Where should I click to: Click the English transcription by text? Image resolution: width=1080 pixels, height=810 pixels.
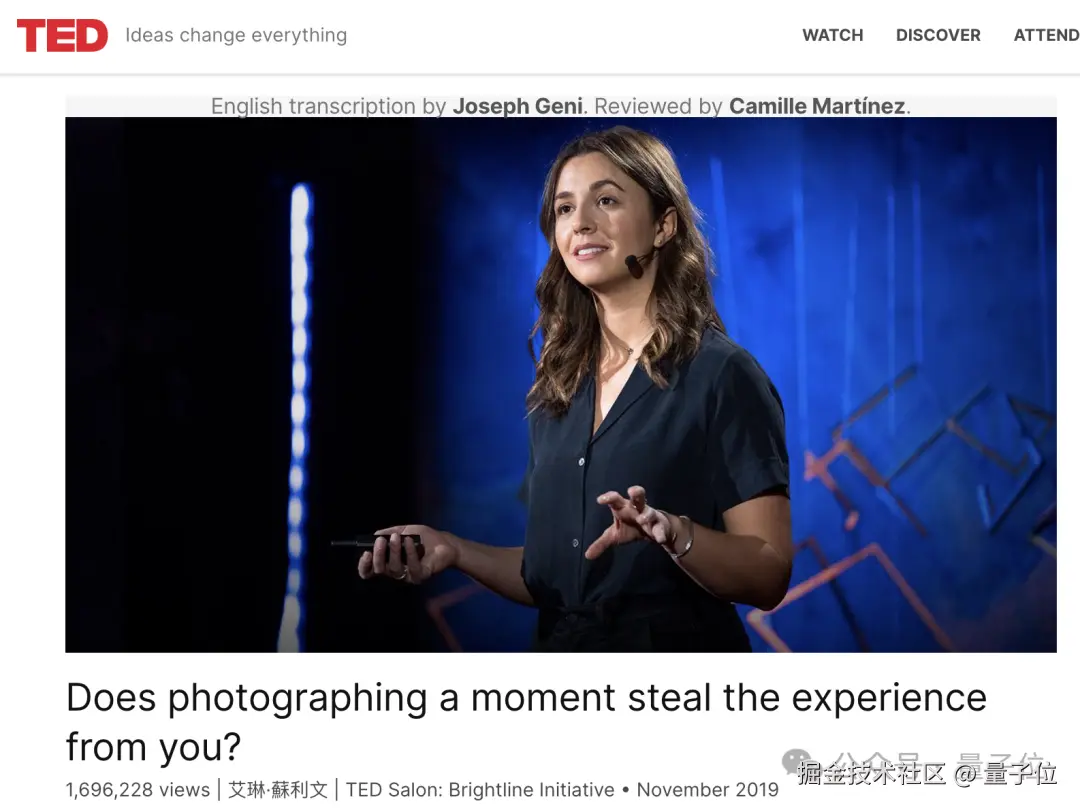(329, 106)
